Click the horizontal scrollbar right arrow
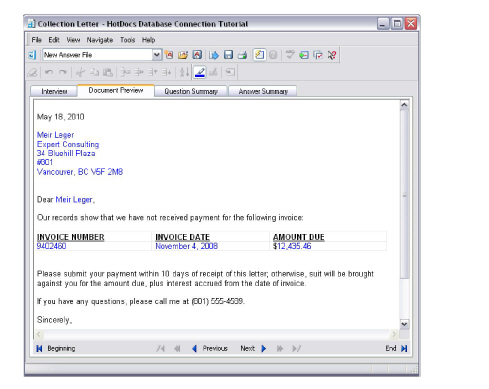The height and width of the screenshot is (389, 489). (394, 334)
